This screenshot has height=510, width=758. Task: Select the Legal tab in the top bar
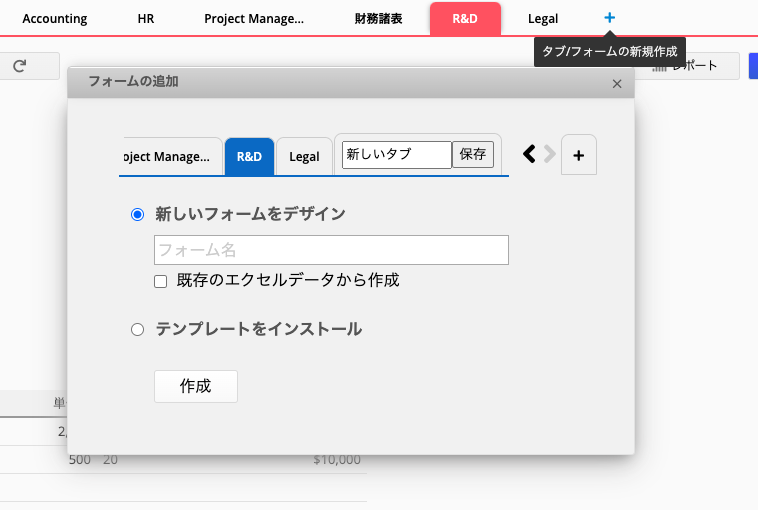tap(543, 19)
